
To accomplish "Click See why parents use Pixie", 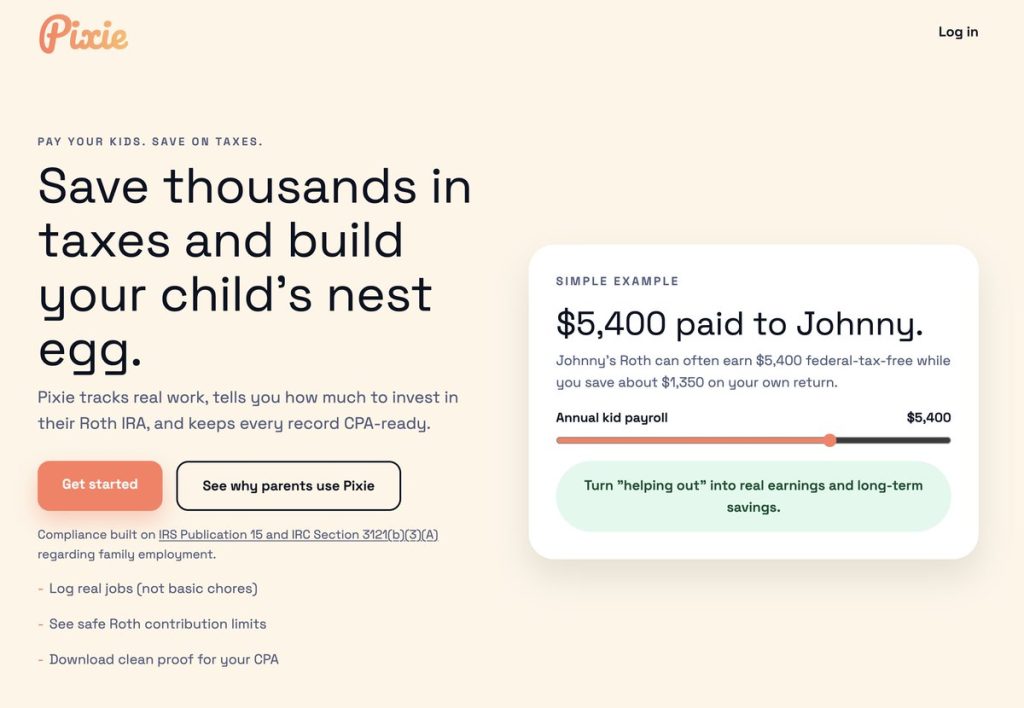I will click(x=288, y=486).
